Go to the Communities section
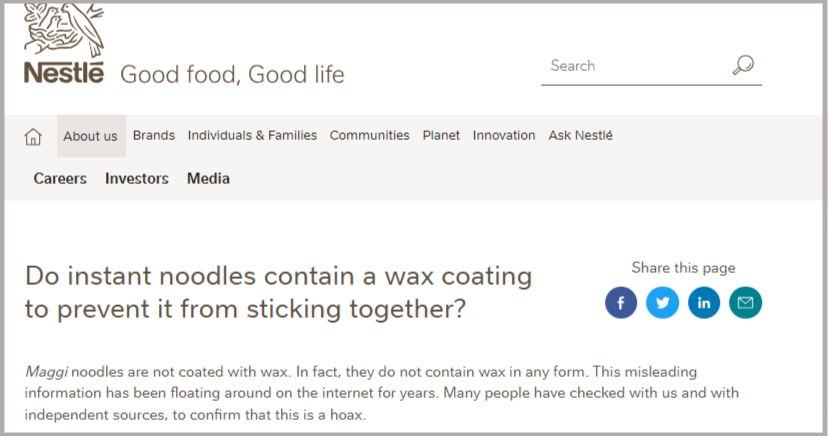 [x=370, y=135]
